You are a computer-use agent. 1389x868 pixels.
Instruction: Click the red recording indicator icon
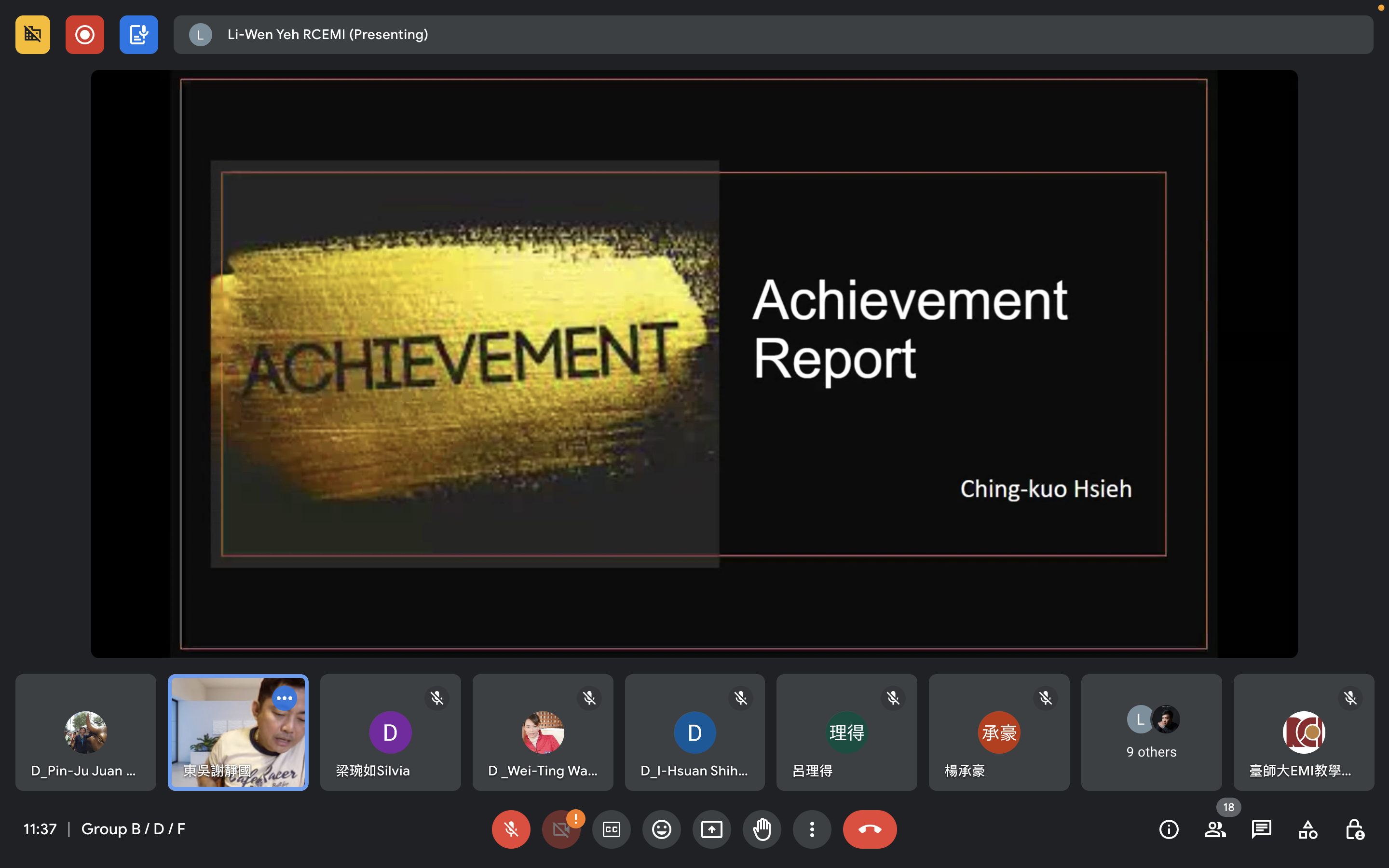tap(84, 34)
